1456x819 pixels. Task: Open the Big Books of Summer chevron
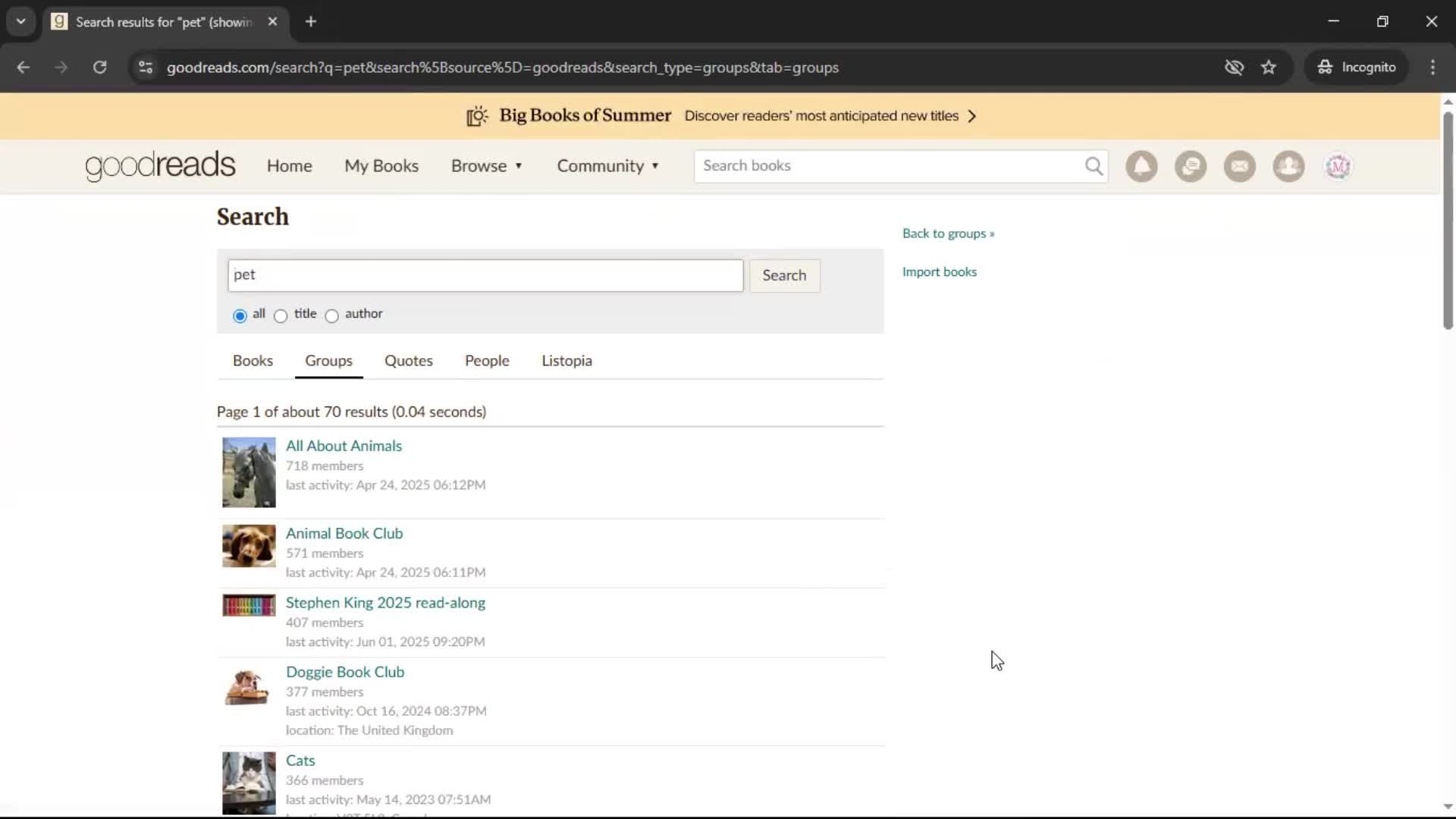click(972, 116)
